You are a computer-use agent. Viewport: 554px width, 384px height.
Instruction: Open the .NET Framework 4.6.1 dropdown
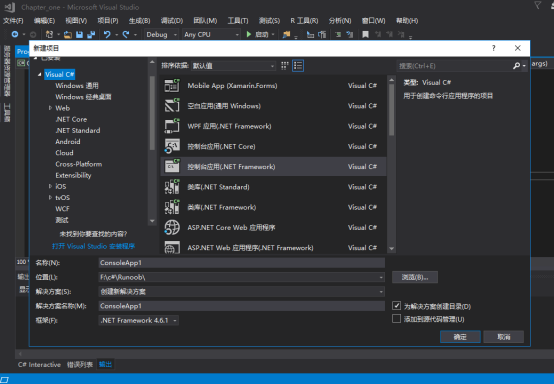coord(138,320)
